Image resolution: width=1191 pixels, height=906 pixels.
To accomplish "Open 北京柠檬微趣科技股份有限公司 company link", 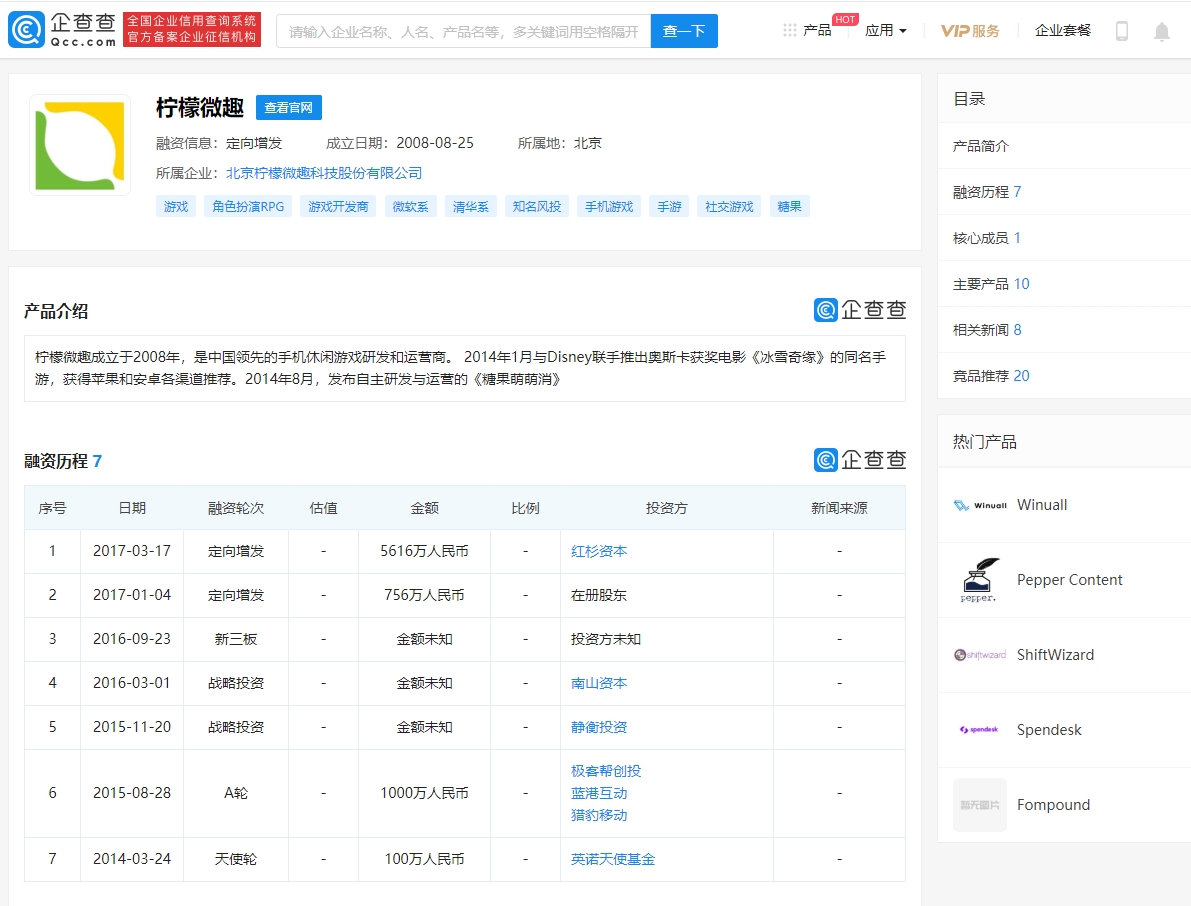I will pyautogui.click(x=324, y=173).
